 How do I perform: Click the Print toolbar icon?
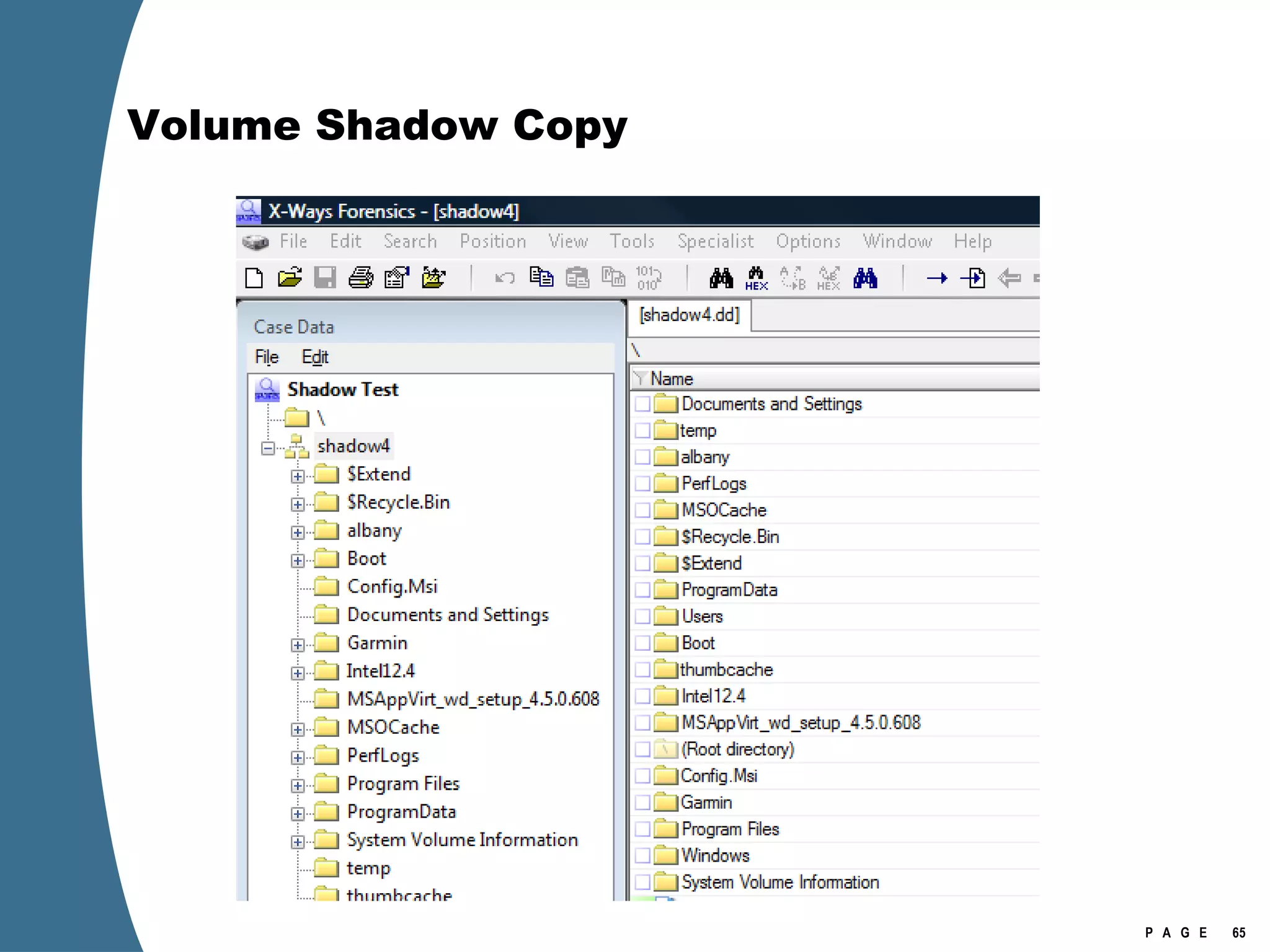pyautogui.click(x=361, y=278)
